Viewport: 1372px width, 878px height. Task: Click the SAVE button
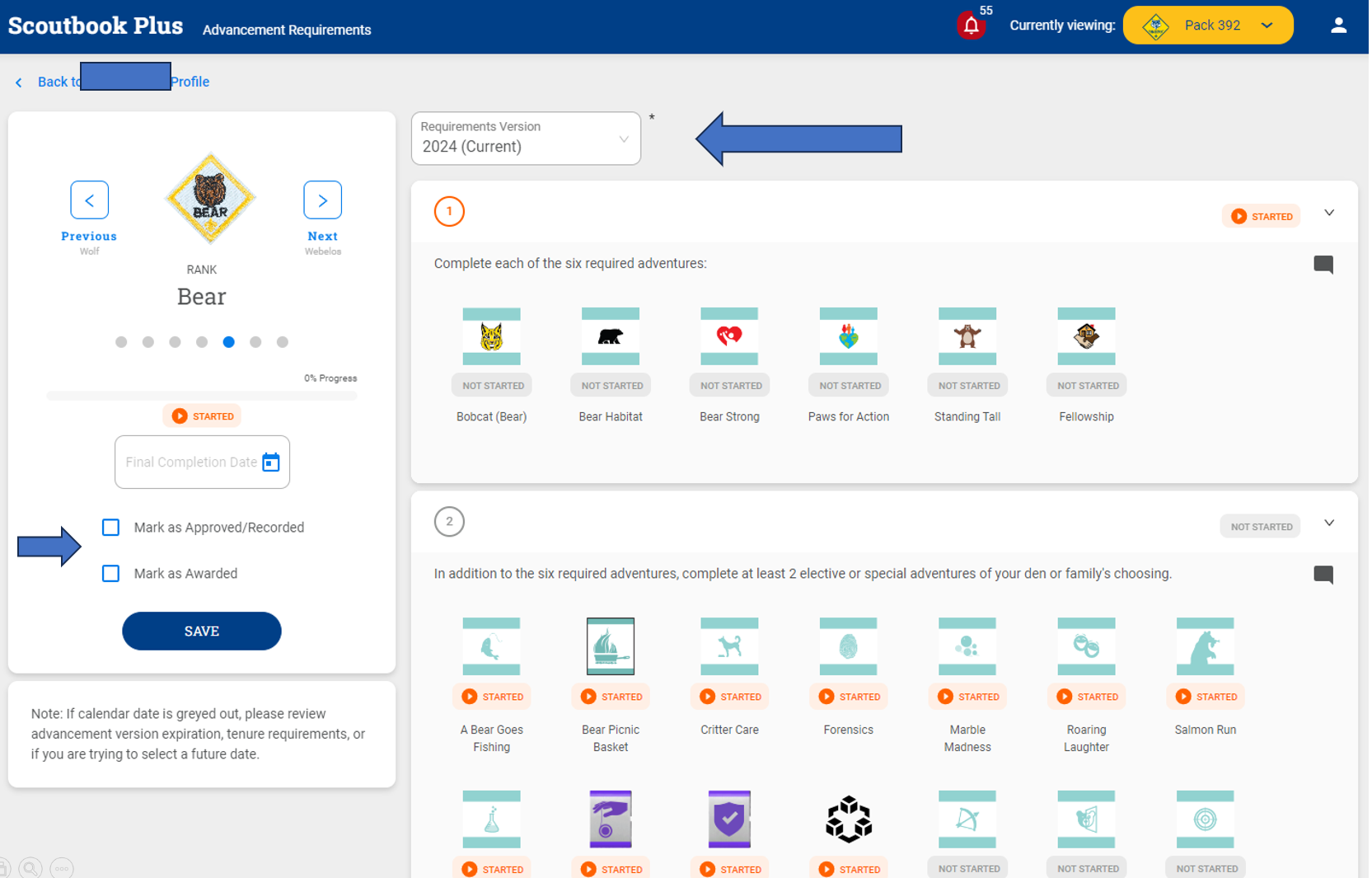(x=202, y=632)
